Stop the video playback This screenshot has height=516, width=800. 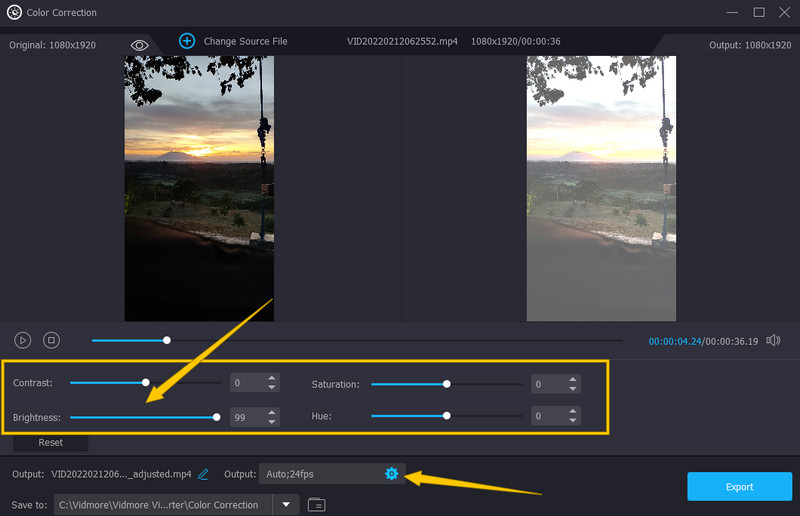[51, 340]
